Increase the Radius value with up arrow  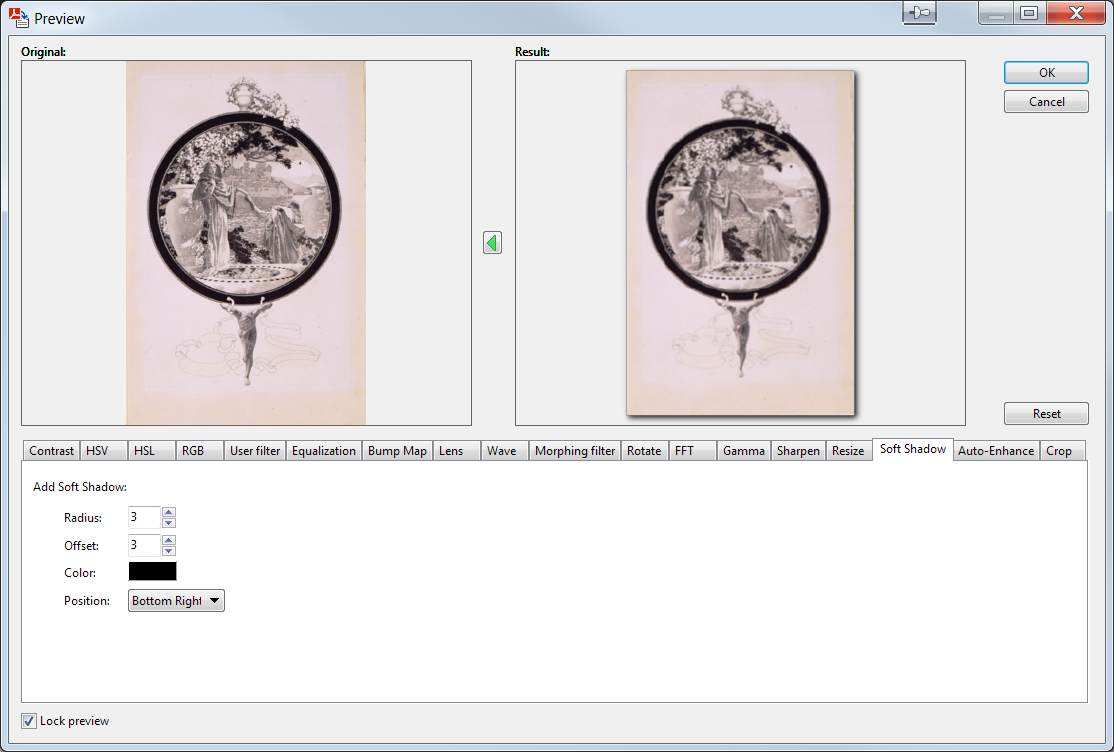[x=168, y=512]
